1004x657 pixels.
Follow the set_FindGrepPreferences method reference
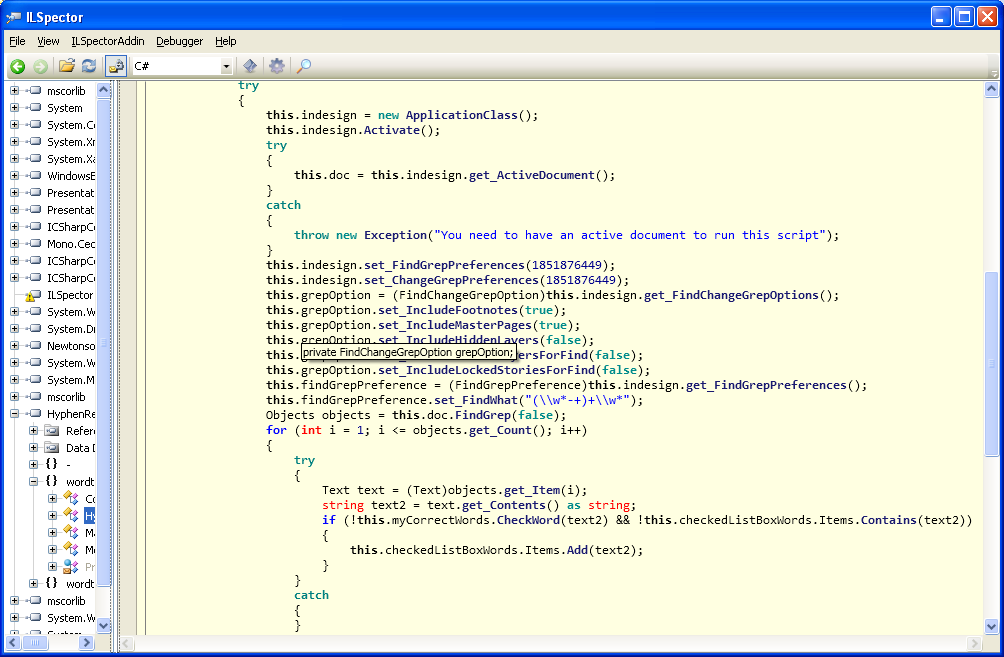click(x=444, y=265)
